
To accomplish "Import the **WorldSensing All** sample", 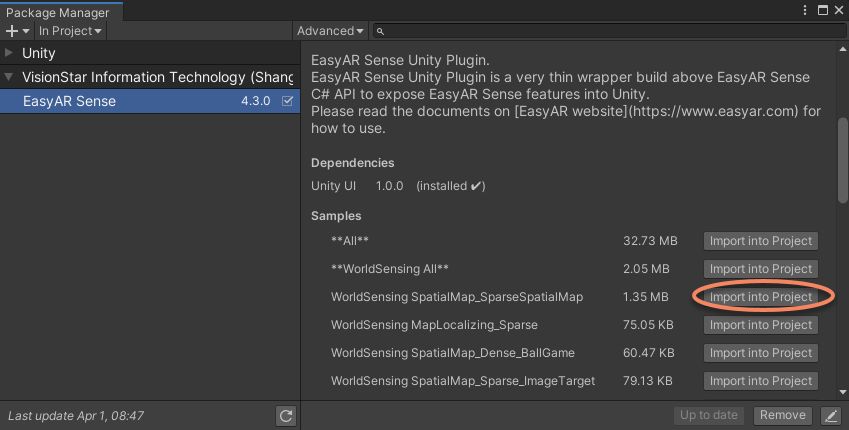I will pos(761,269).
